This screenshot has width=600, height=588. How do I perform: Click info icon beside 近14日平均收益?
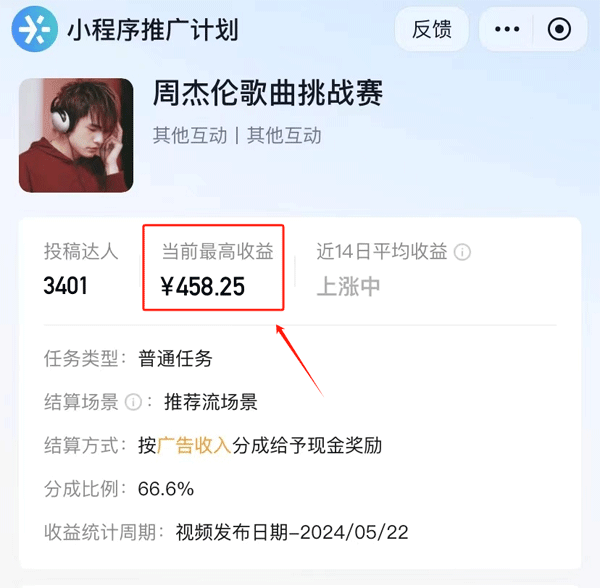[462, 252]
